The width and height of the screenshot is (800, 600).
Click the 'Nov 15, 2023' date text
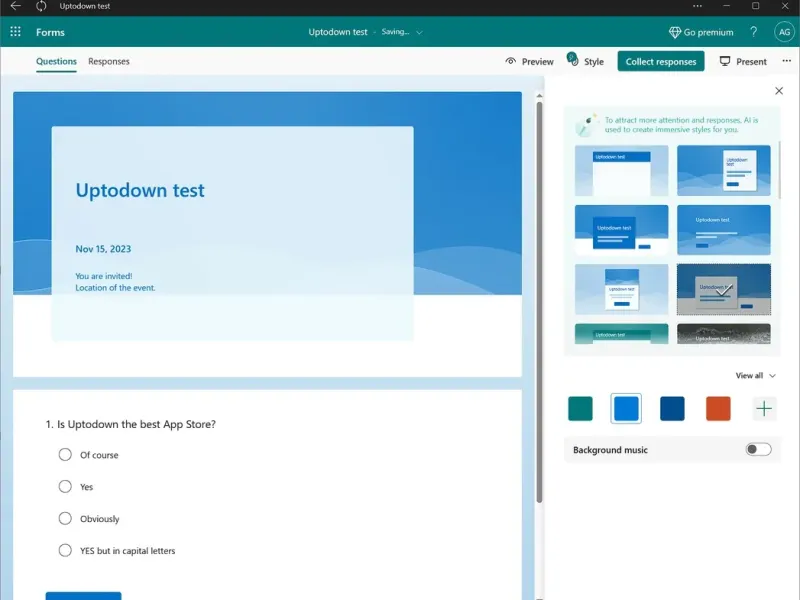point(103,249)
